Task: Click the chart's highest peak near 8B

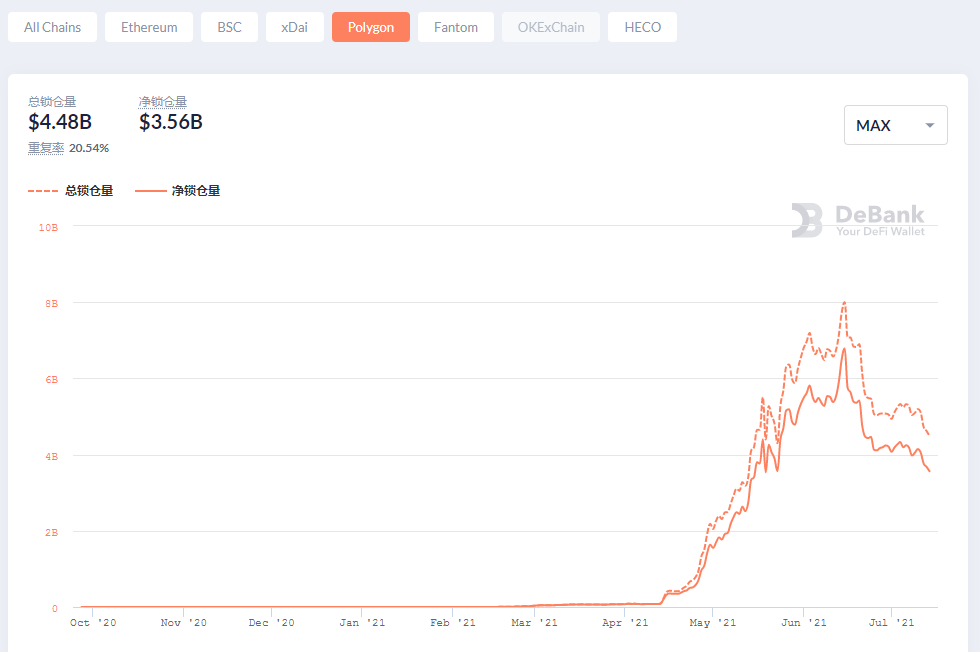Action: click(x=845, y=302)
